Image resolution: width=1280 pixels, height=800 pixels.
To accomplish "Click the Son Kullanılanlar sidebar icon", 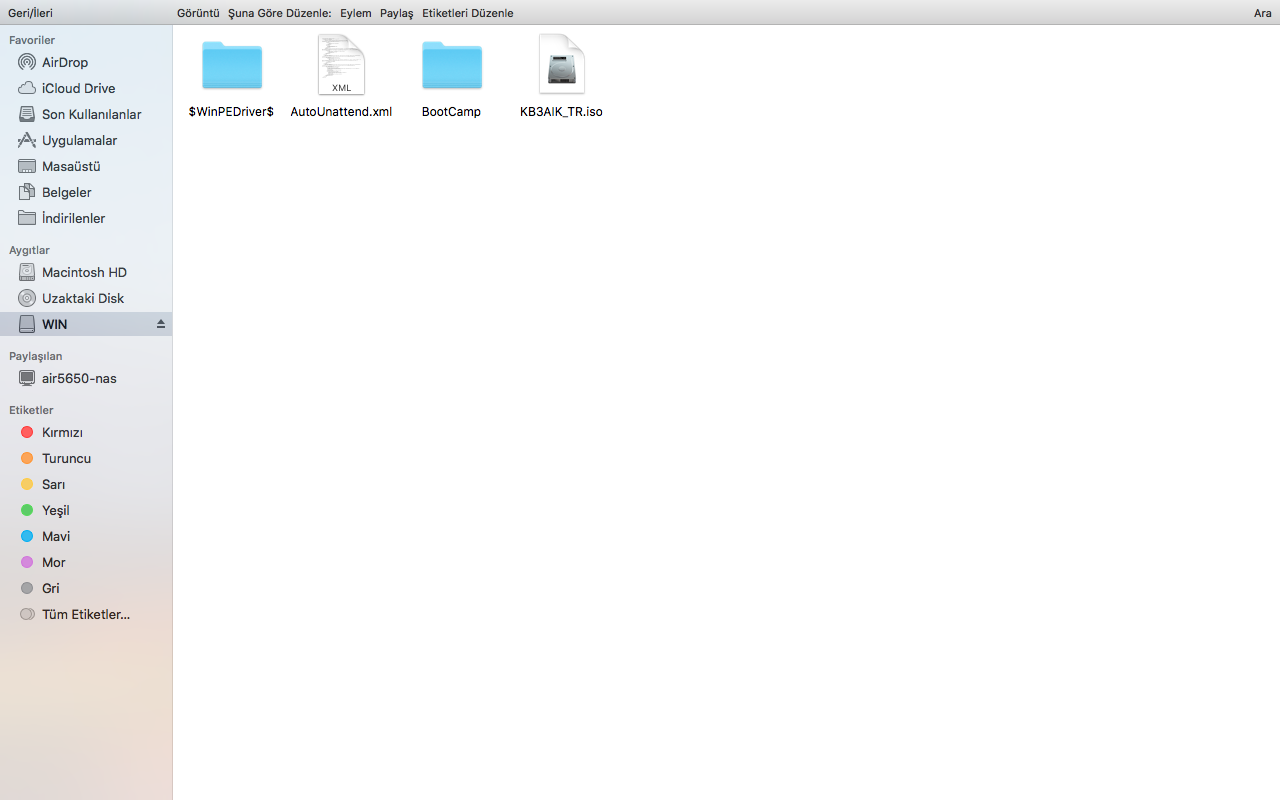I will [27, 114].
